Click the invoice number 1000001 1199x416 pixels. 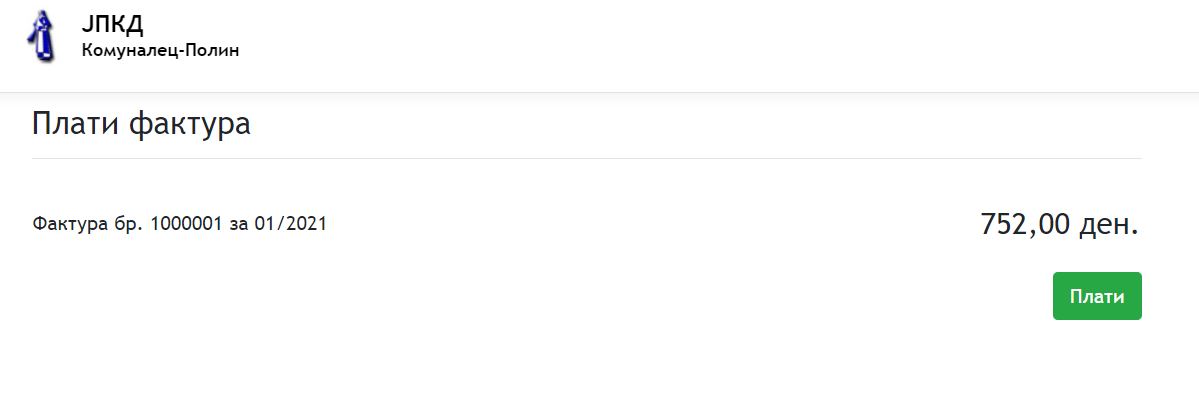pyautogui.click(x=187, y=224)
